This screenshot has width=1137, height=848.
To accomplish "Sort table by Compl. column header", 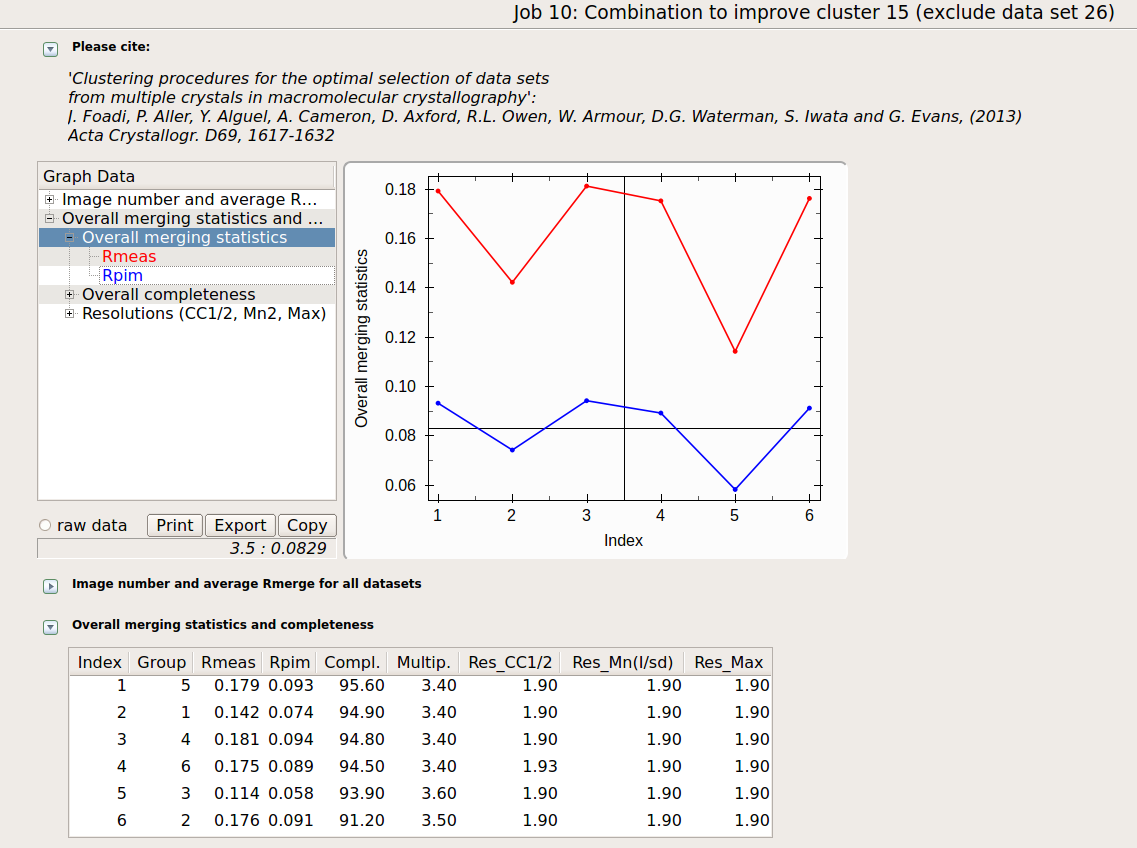I will tap(352, 662).
